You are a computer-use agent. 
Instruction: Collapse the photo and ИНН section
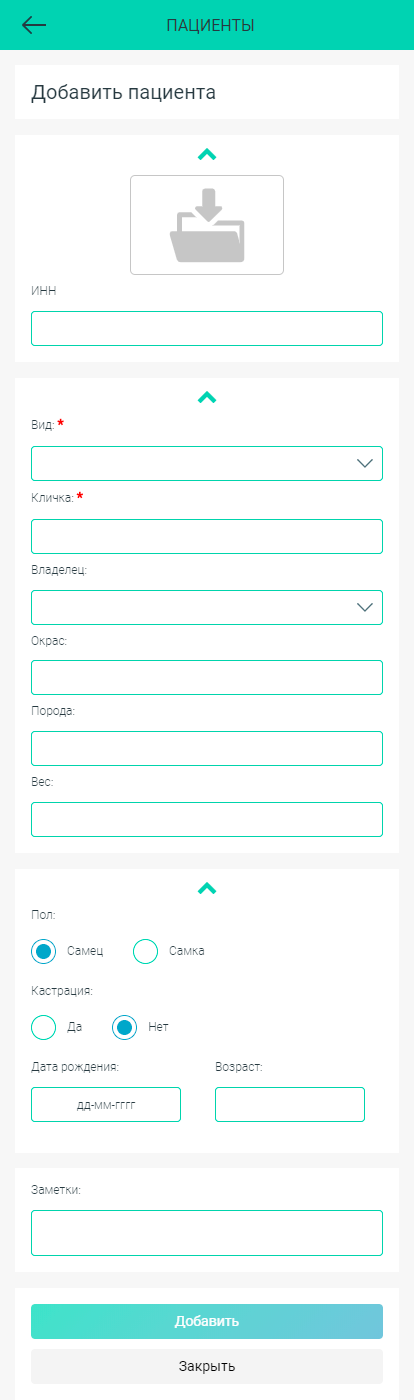(207, 155)
